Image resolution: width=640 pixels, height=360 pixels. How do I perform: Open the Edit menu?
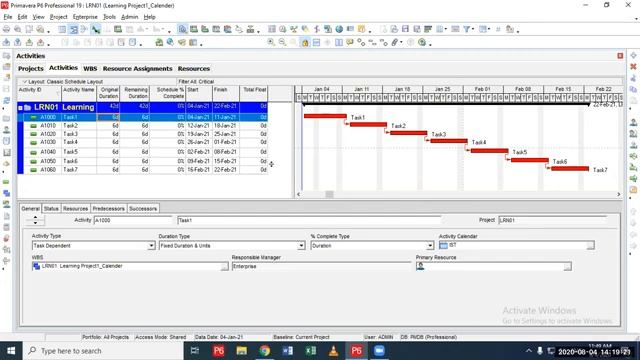22,17
